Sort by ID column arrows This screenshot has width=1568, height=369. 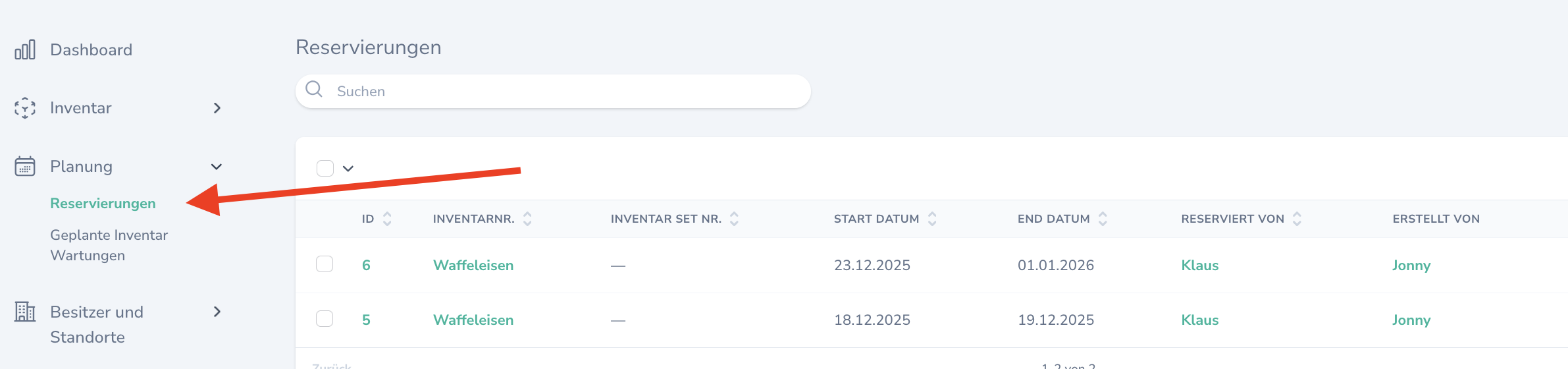pos(387,219)
